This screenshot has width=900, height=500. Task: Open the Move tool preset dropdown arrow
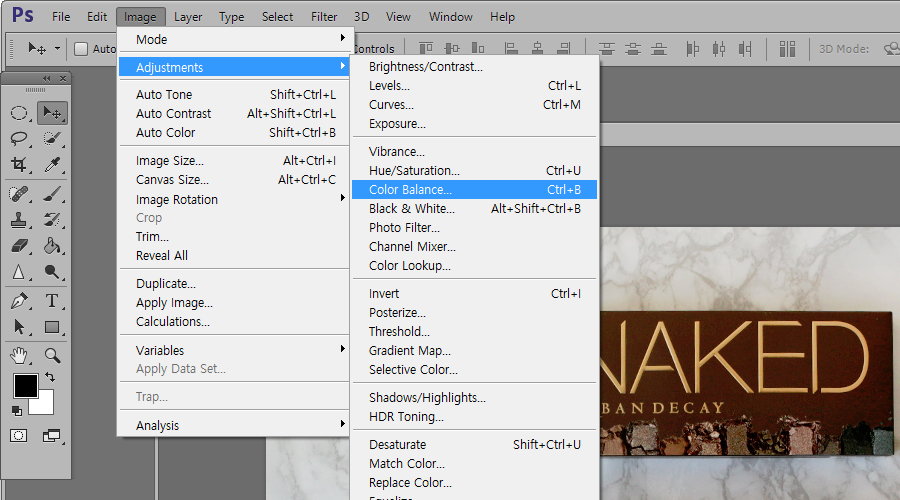[x=57, y=49]
